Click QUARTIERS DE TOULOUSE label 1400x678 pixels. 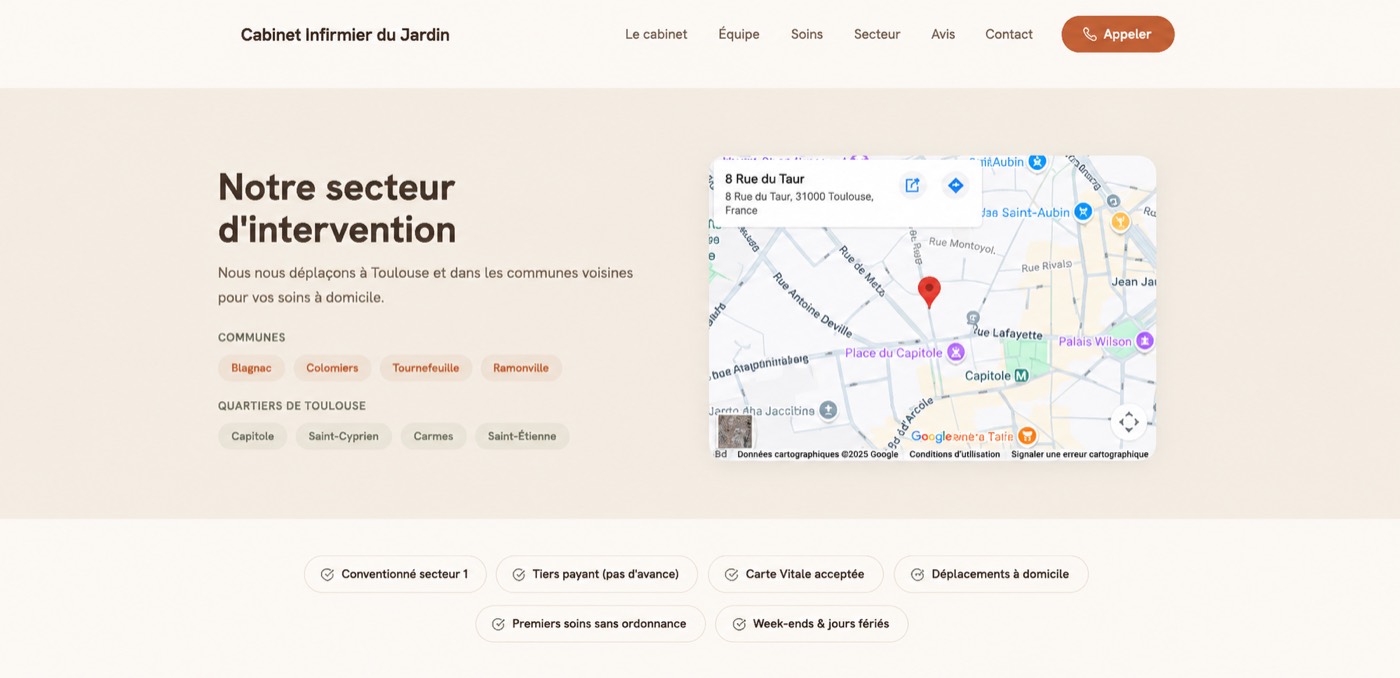tap(292, 406)
